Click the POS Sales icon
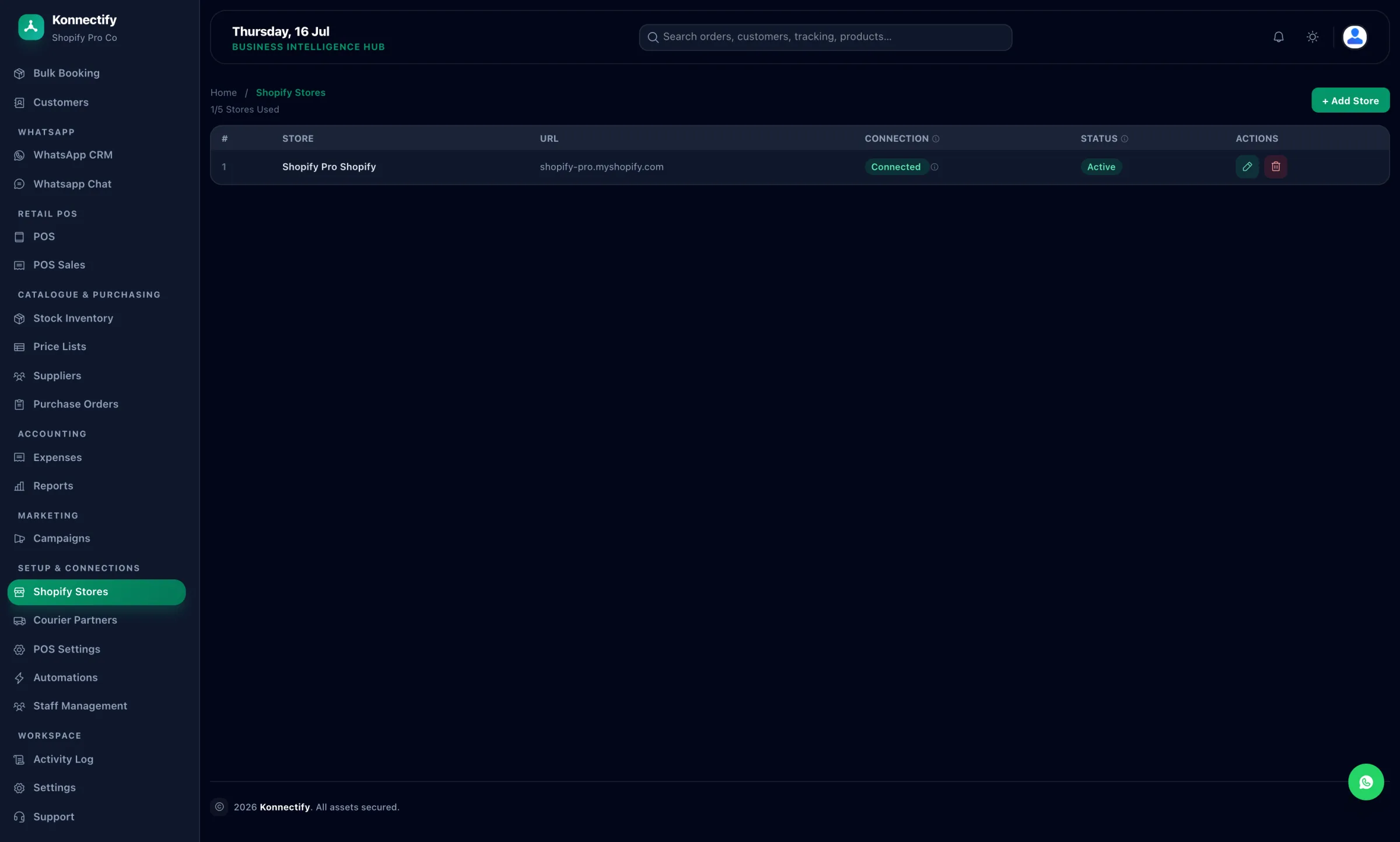Screen dimensions: 1400x842 [19, 265]
